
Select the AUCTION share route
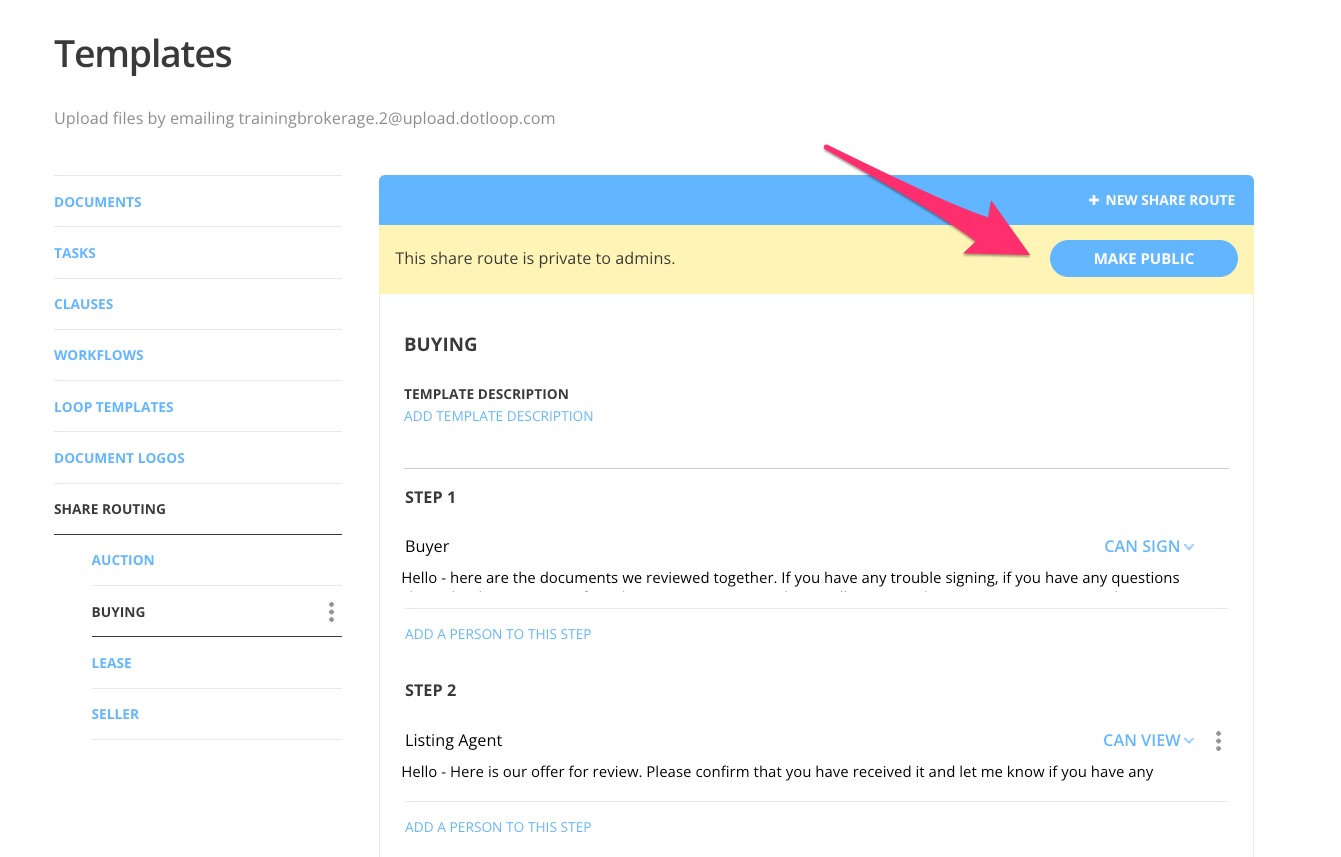(122, 559)
